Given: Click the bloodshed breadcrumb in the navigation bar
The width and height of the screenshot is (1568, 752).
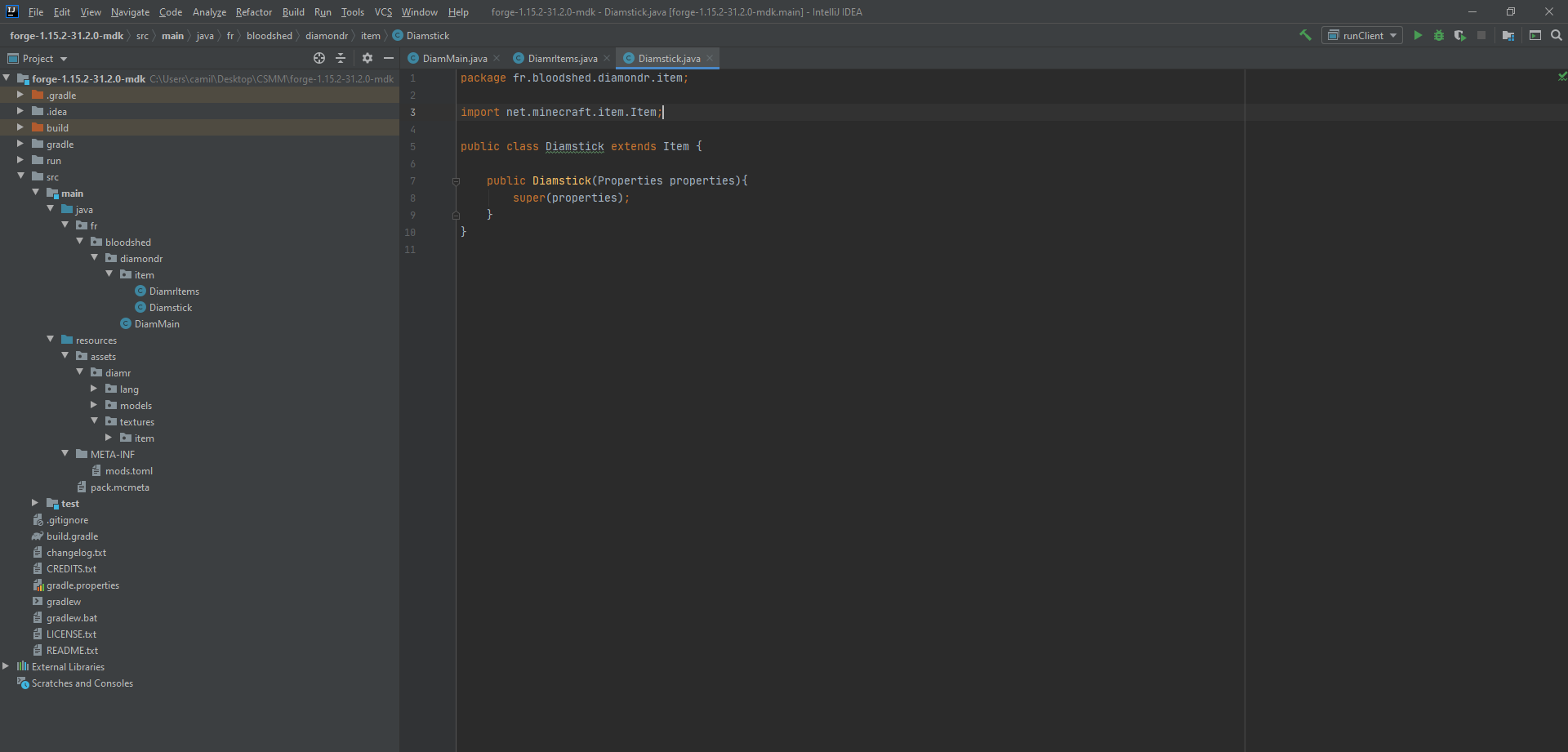Looking at the screenshot, I should pyautogui.click(x=269, y=36).
